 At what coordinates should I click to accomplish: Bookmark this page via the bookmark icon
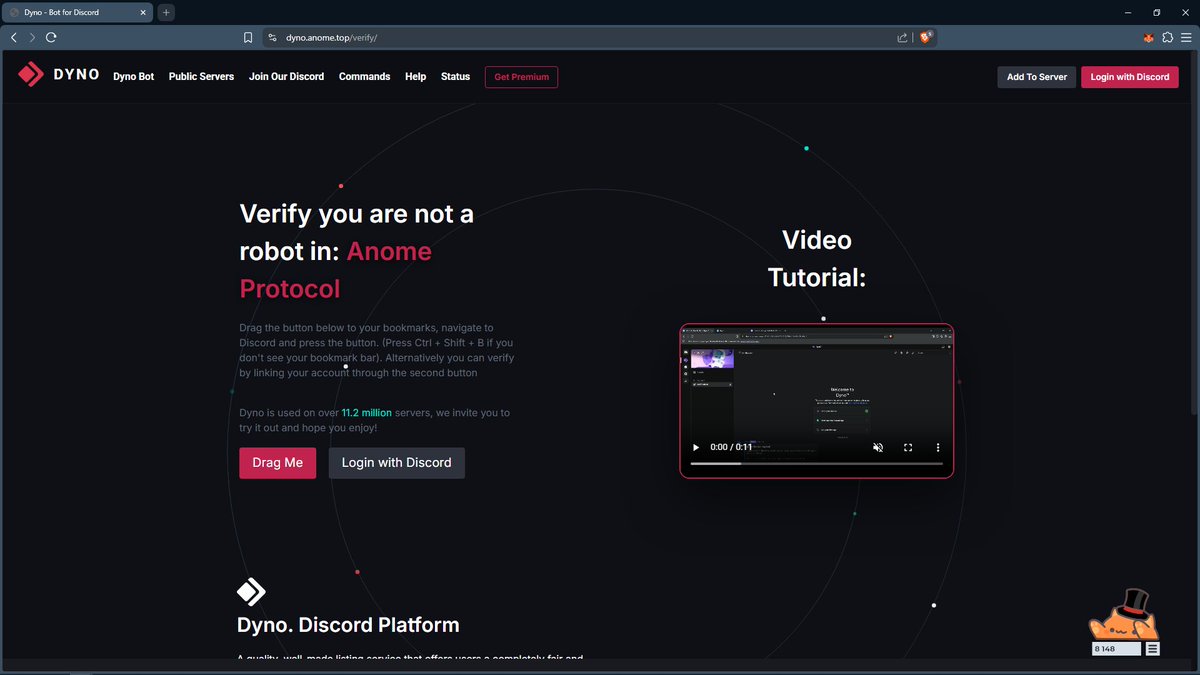click(248, 37)
